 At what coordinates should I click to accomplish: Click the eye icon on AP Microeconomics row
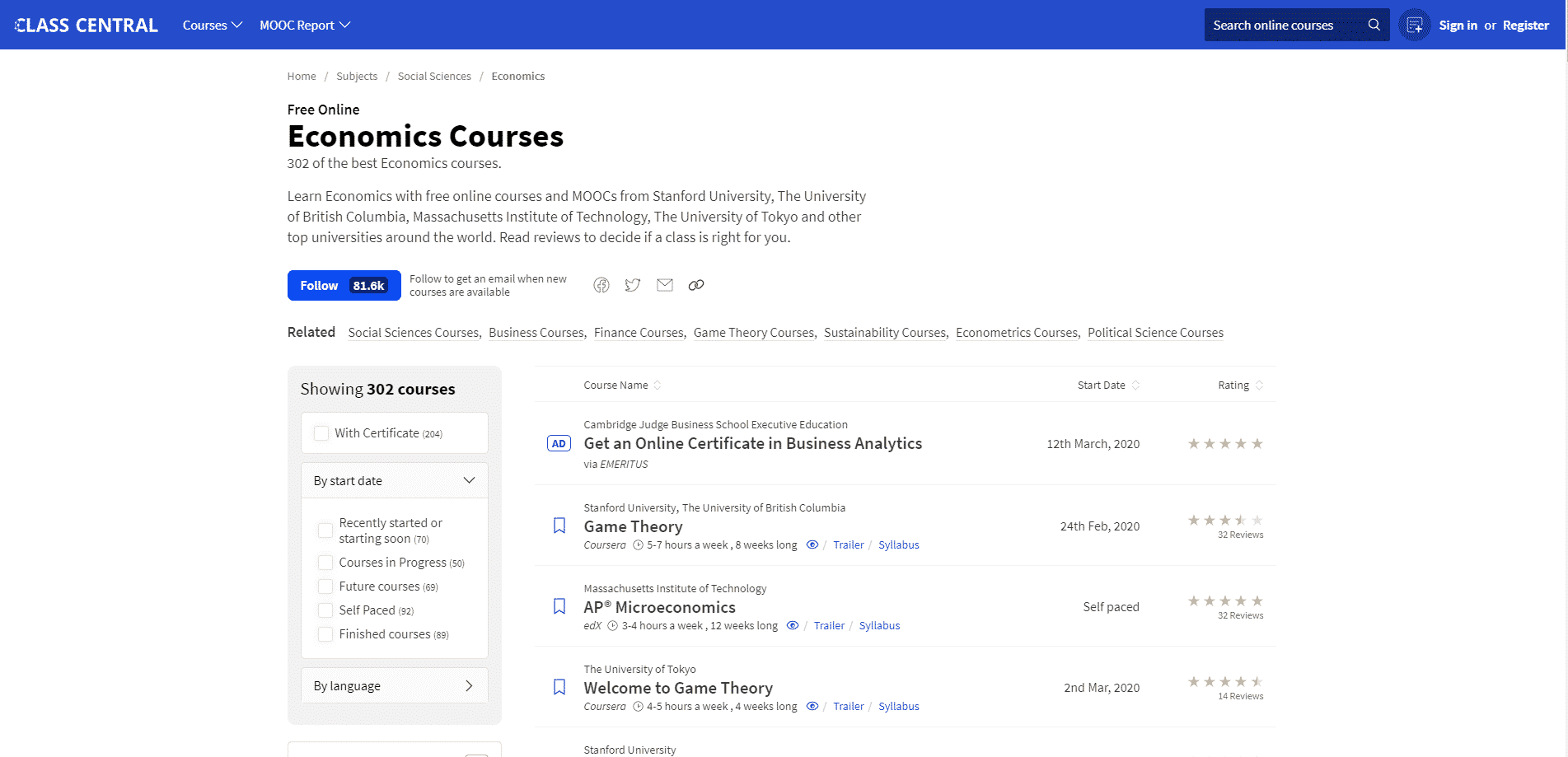pos(793,625)
